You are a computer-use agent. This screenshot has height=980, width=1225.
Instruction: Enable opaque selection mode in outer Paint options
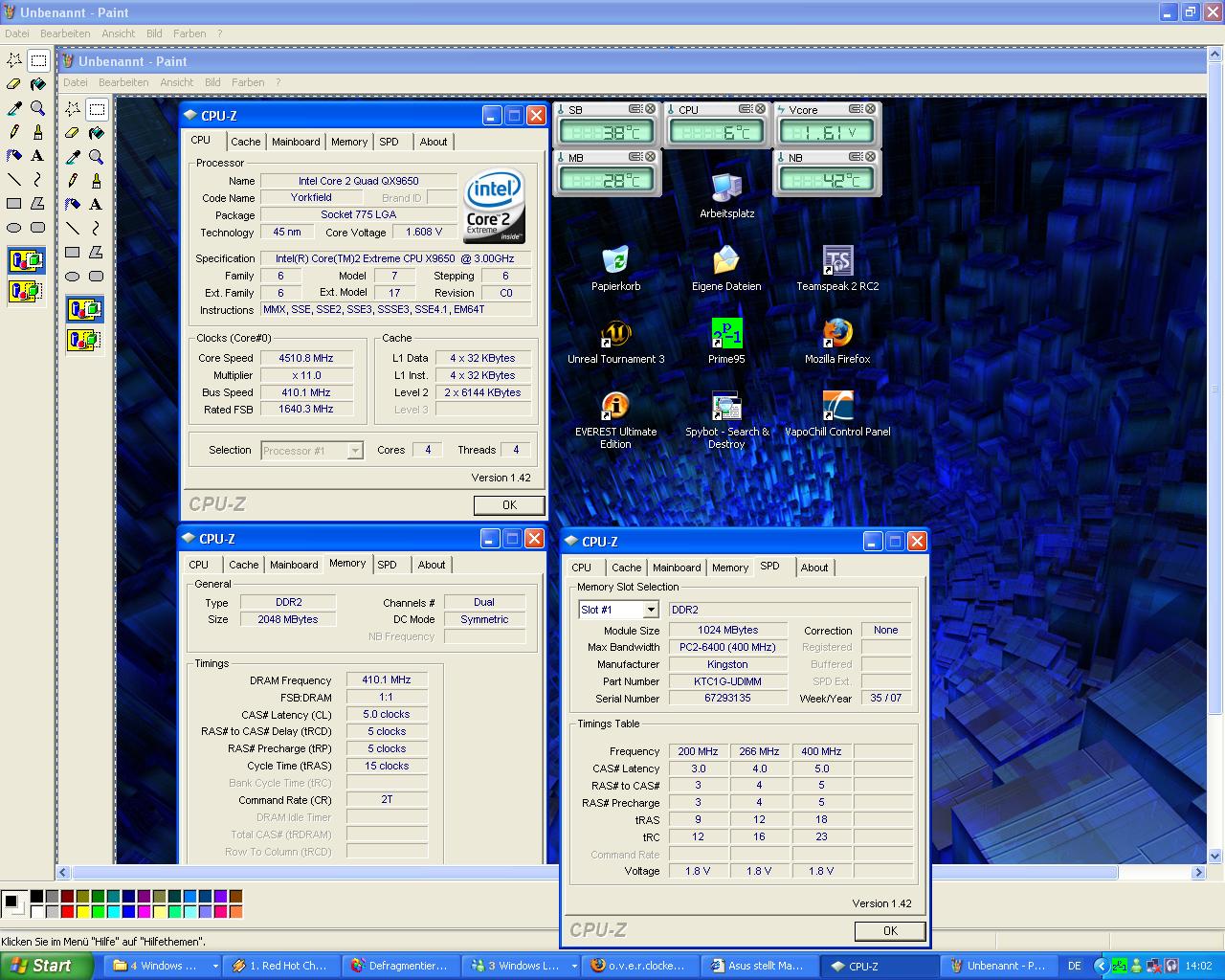(x=27, y=260)
